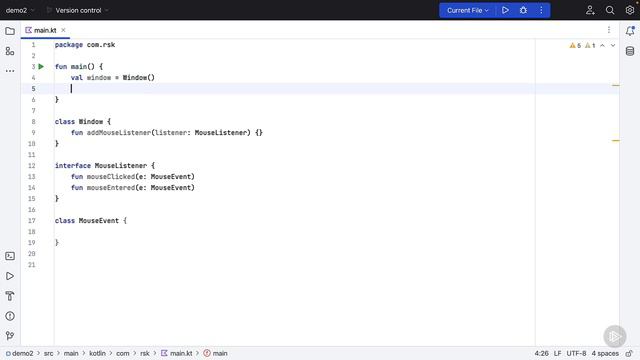Click 'window' variable on line 4
Screen dimensions: 640x360
tap(99, 78)
